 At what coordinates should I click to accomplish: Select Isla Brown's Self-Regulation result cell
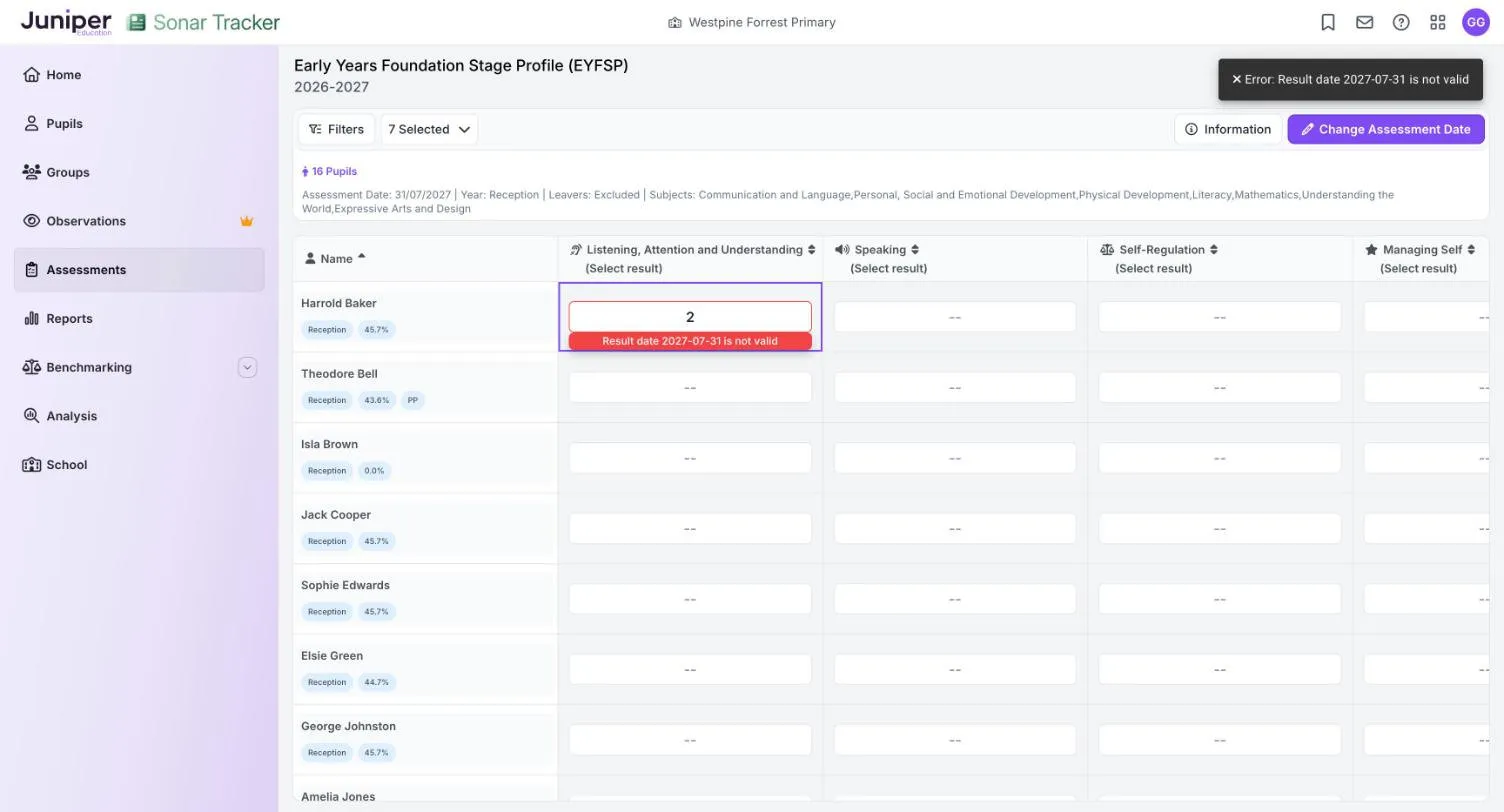point(1220,458)
